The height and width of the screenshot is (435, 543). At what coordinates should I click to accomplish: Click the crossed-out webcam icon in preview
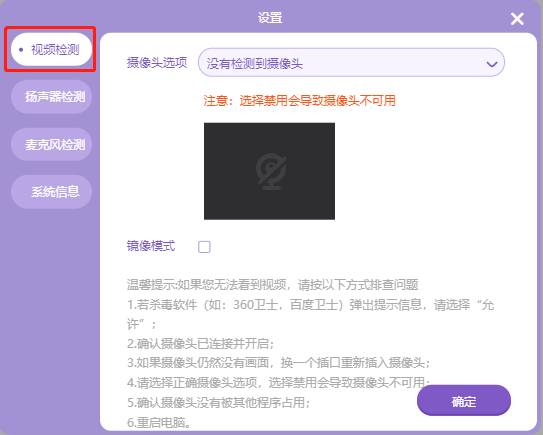[271, 171]
